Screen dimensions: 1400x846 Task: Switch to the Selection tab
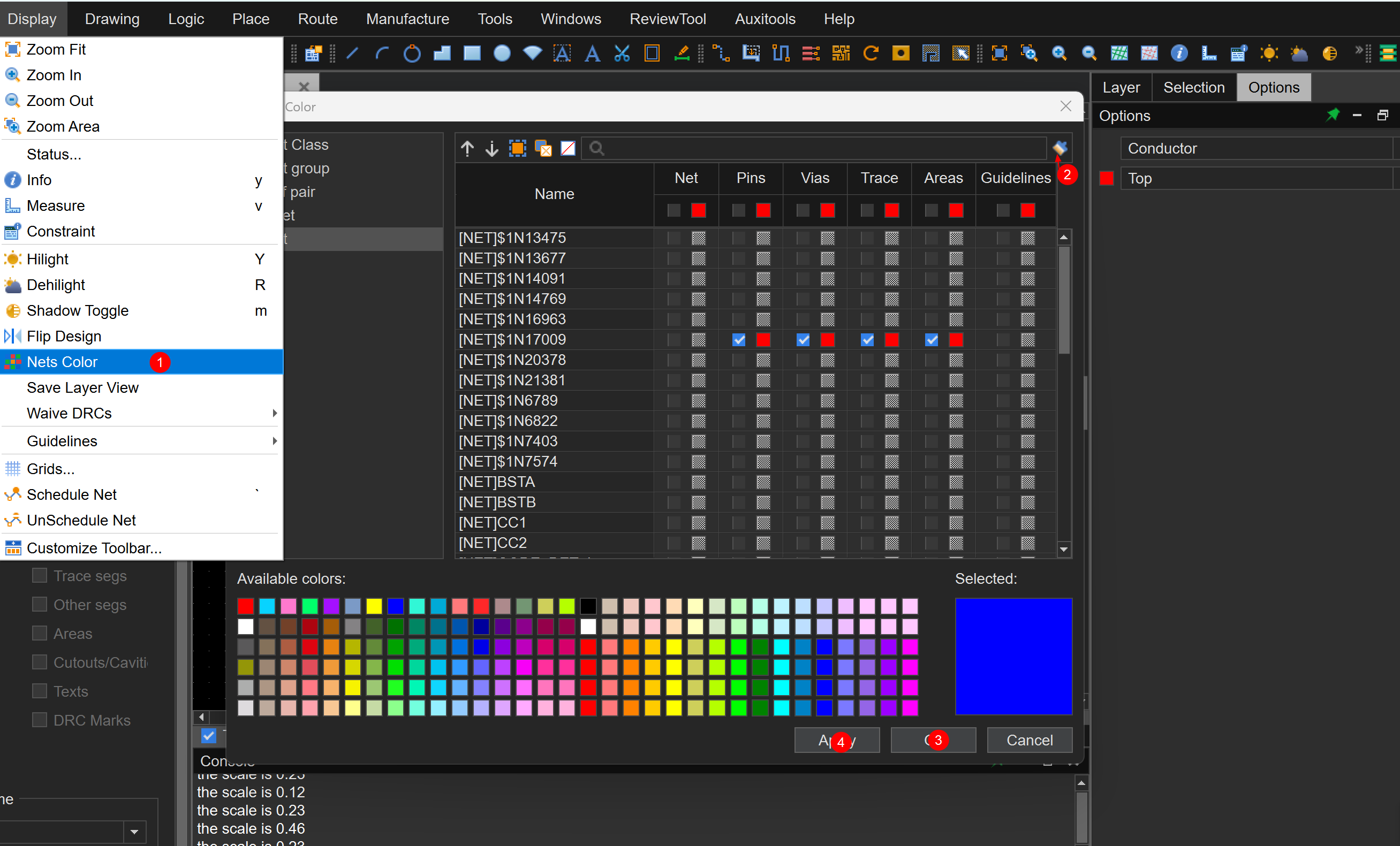[x=1193, y=87]
